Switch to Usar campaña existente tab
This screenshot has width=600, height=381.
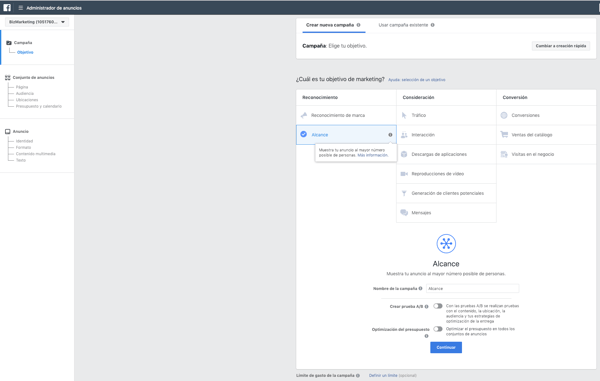pyautogui.click(x=403, y=25)
